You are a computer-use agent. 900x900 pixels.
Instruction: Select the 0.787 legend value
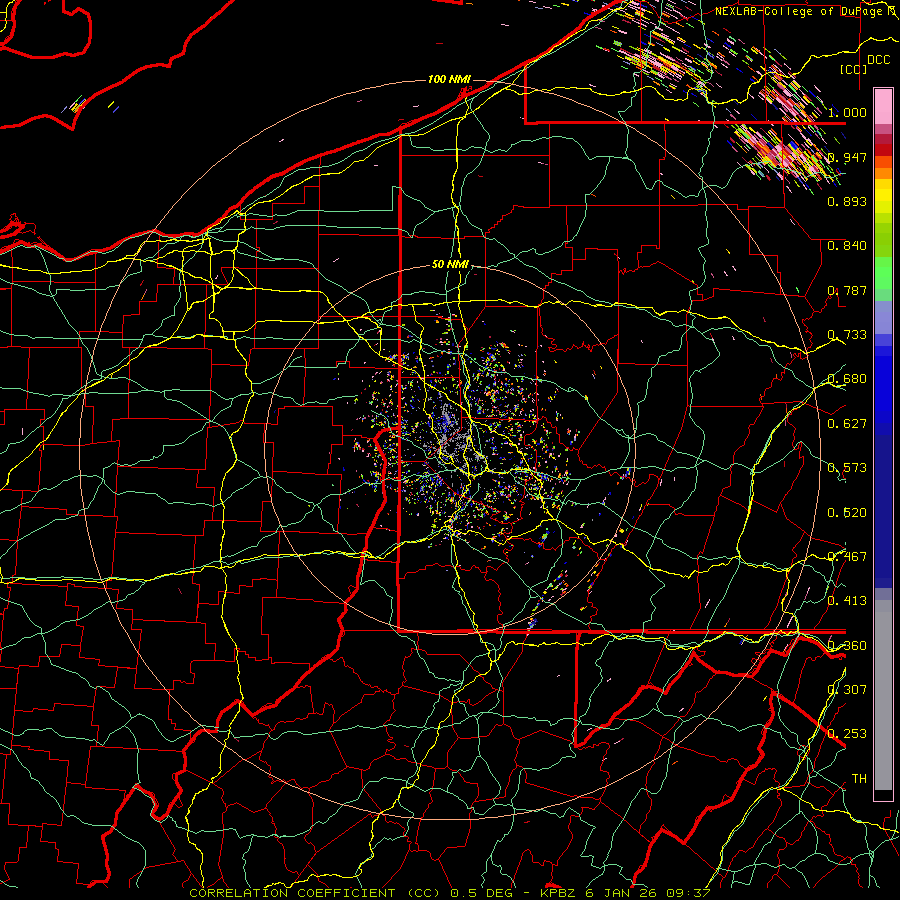click(x=847, y=290)
